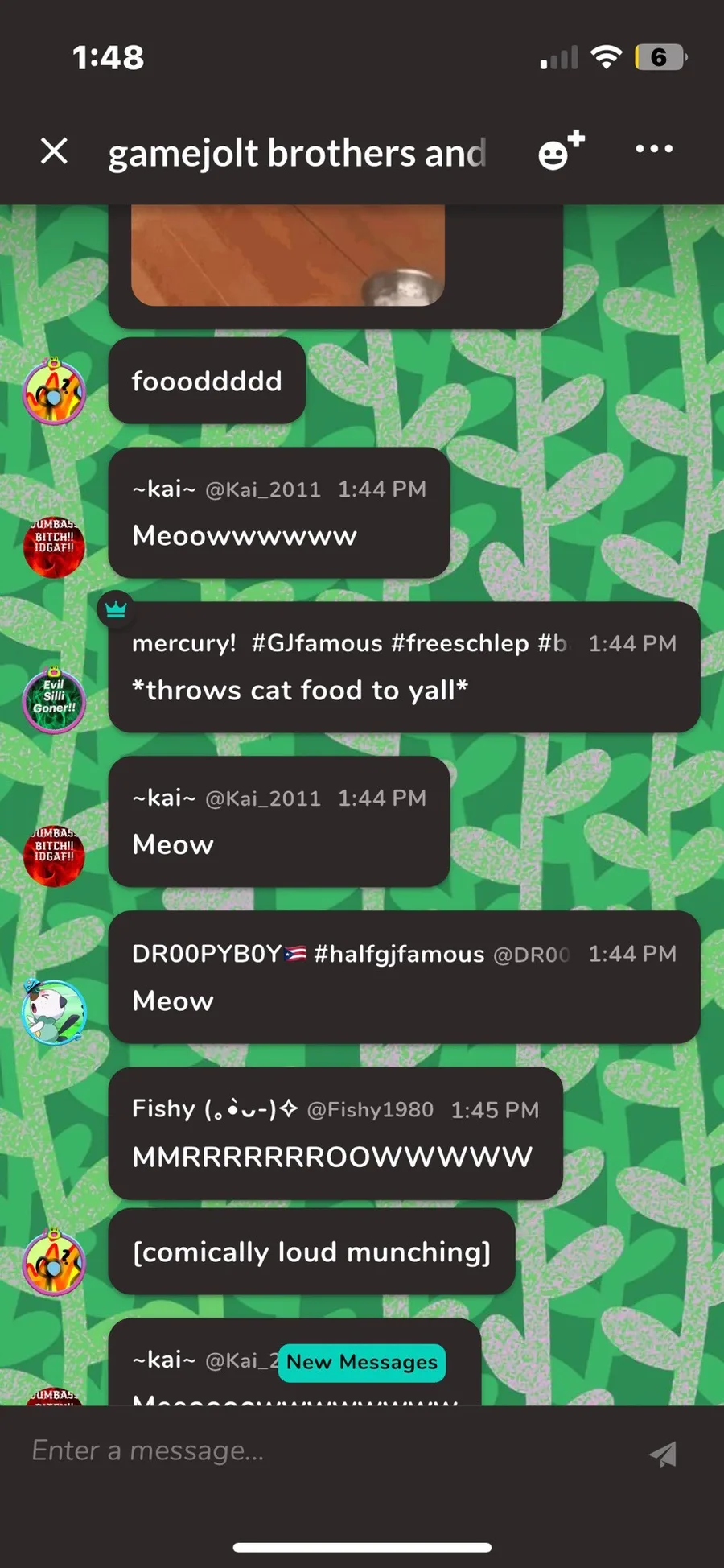Close the chat with the X icon
Image resolution: width=724 pixels, height=1568 pixels.
point(54,151)
